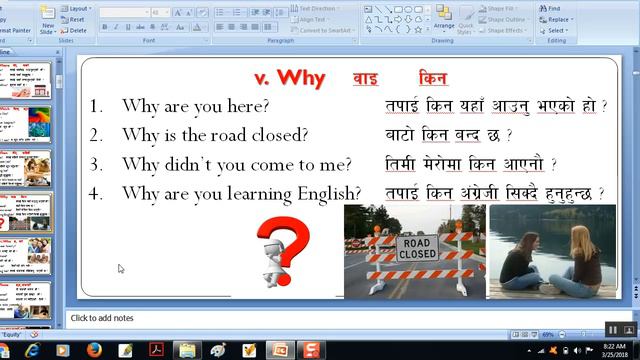Open Firefox from taskbar
640x360 pixels.
pos(94,350)
